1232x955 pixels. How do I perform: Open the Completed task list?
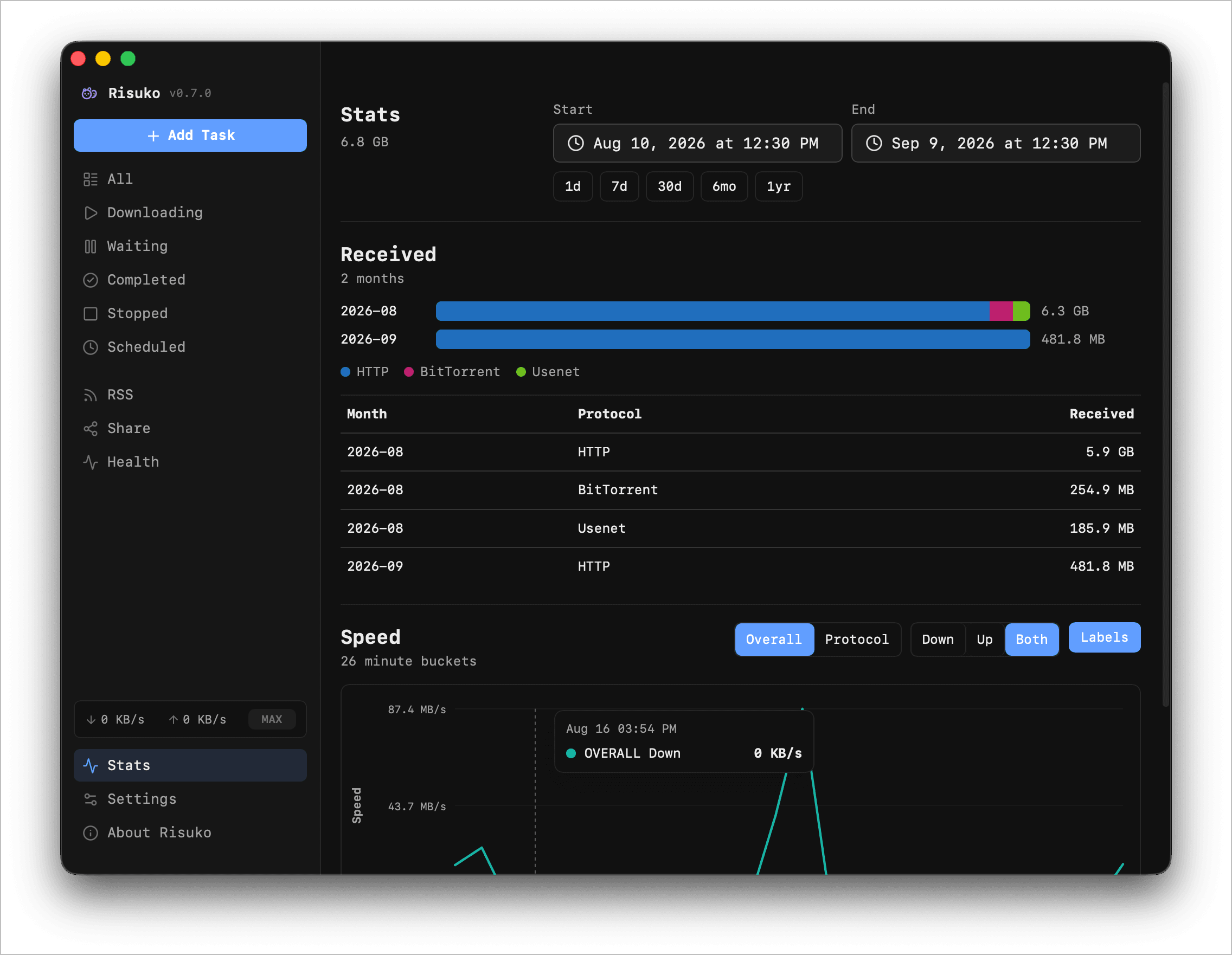point(190,280)
